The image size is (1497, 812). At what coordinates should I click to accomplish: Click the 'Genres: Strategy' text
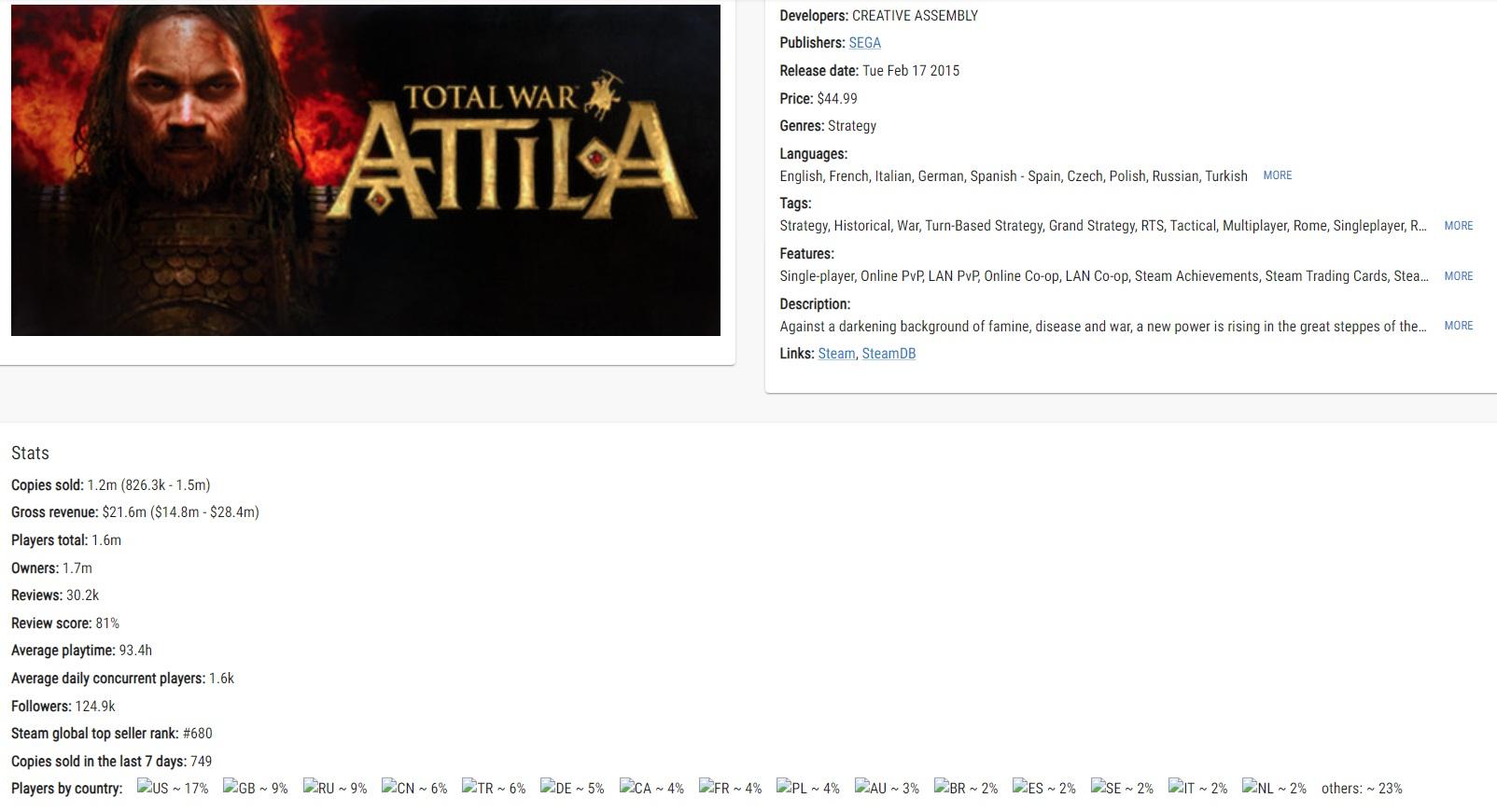coord(828,126)
